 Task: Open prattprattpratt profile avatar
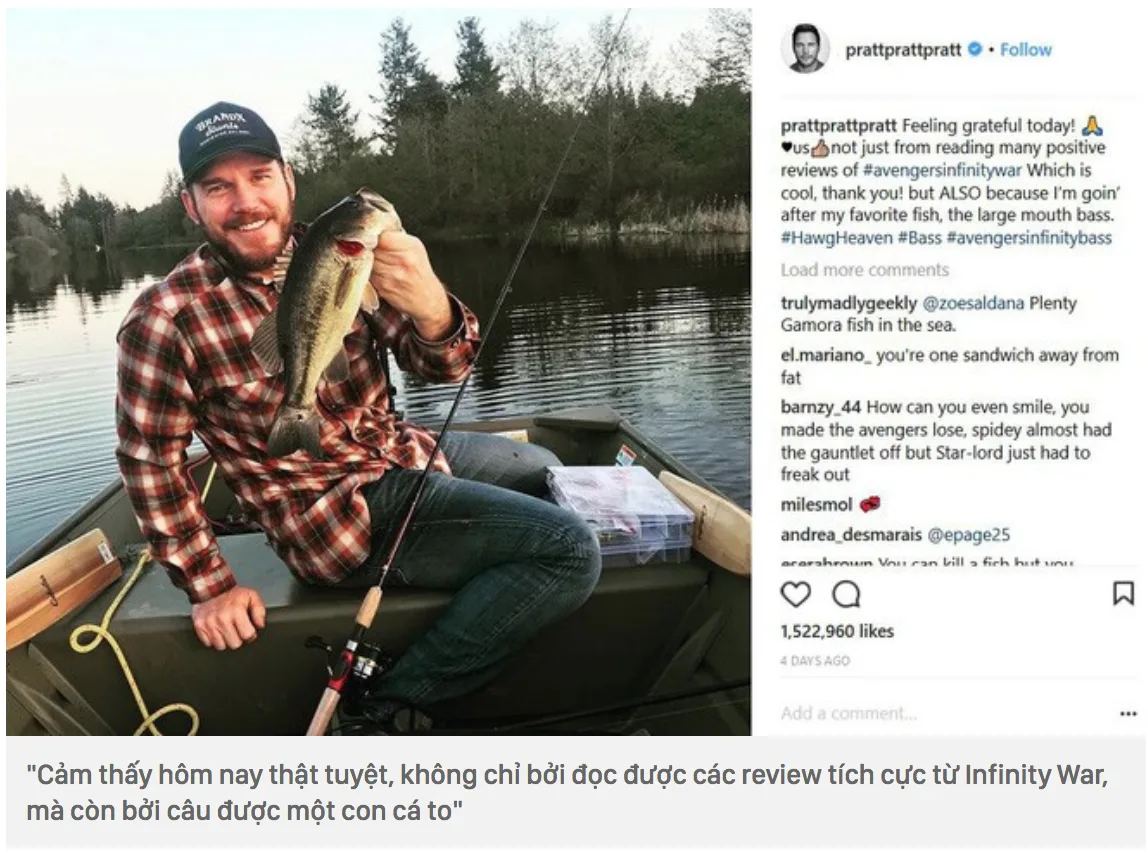coord(805,48)
